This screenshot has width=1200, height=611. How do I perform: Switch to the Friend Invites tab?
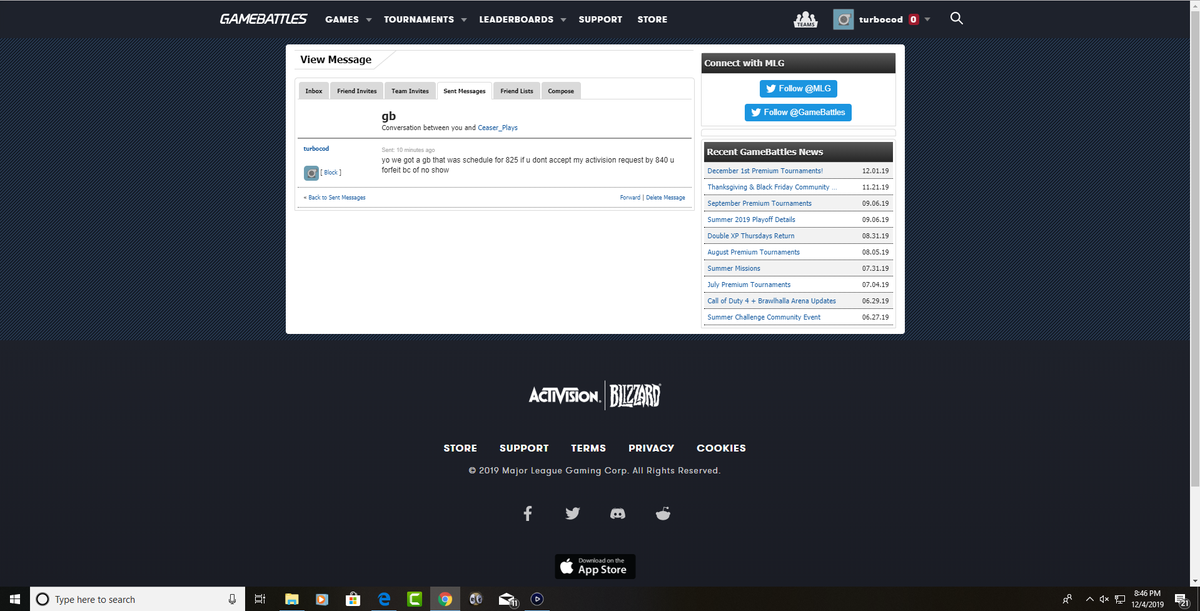(357, 91)
